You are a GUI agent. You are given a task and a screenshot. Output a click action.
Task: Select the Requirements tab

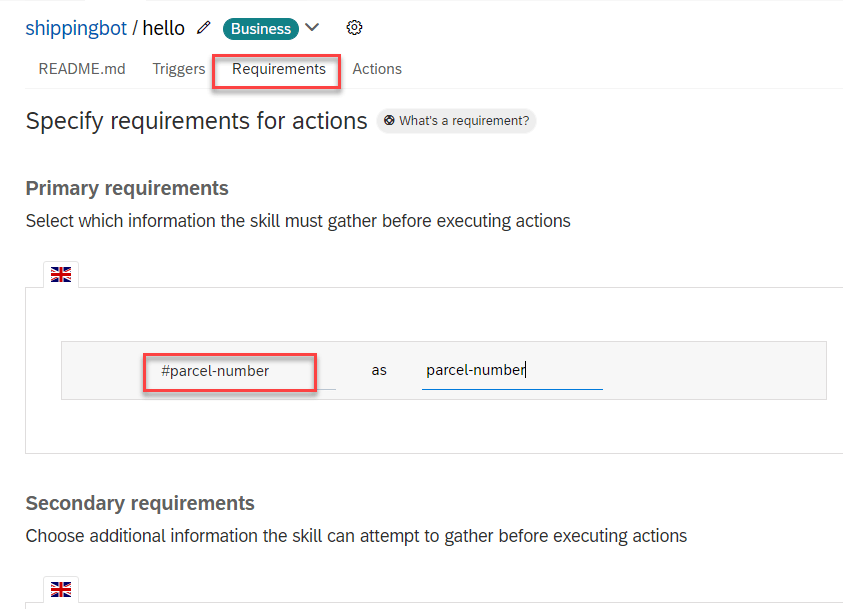point(279,69)
